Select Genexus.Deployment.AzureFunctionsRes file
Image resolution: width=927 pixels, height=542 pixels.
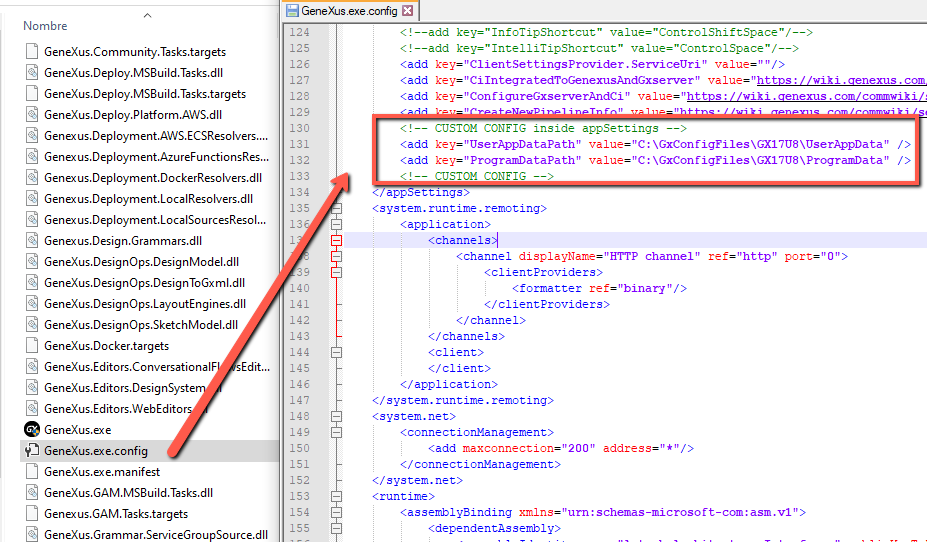coord(156,157)
